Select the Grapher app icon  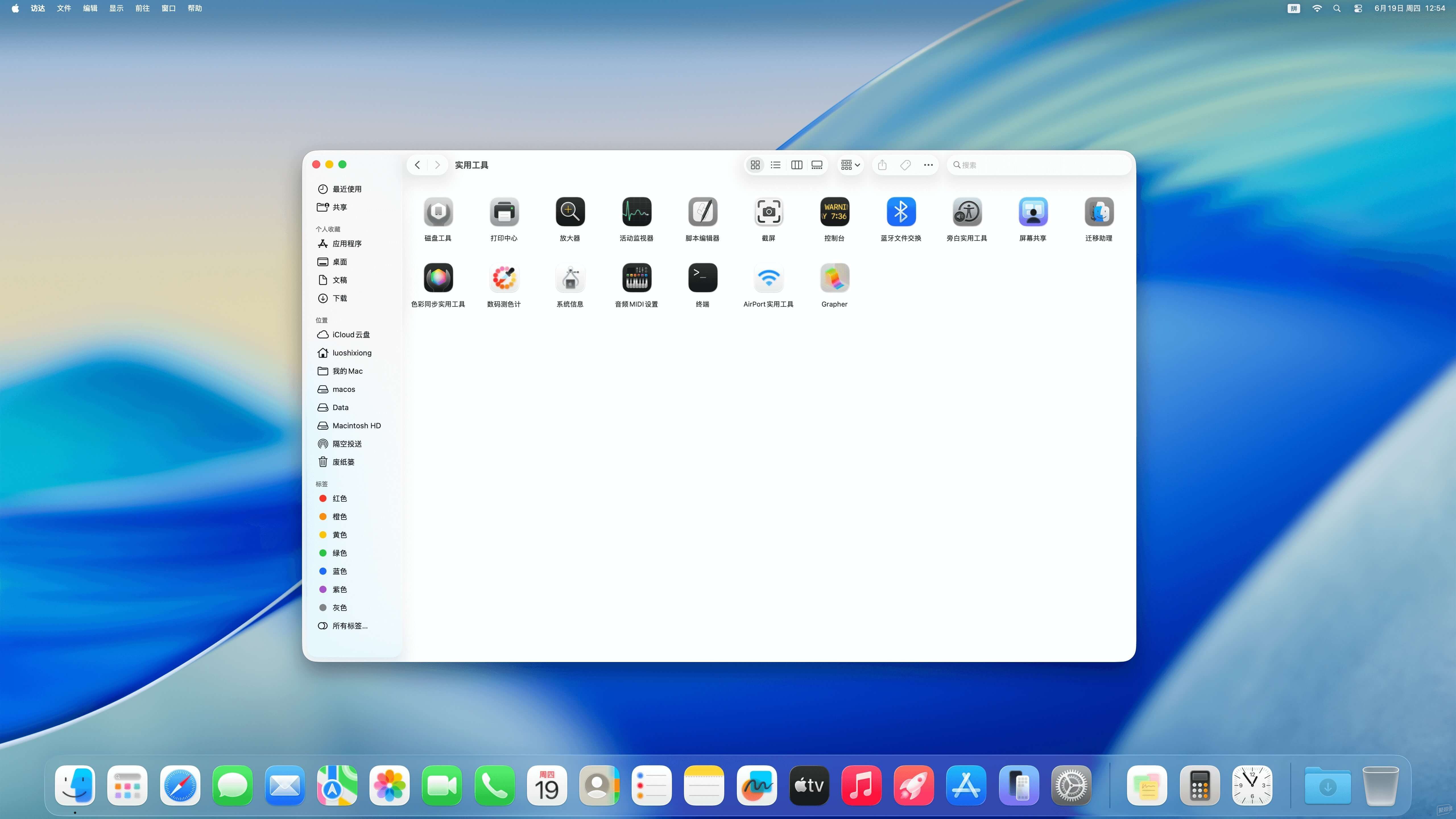(834, 278)
